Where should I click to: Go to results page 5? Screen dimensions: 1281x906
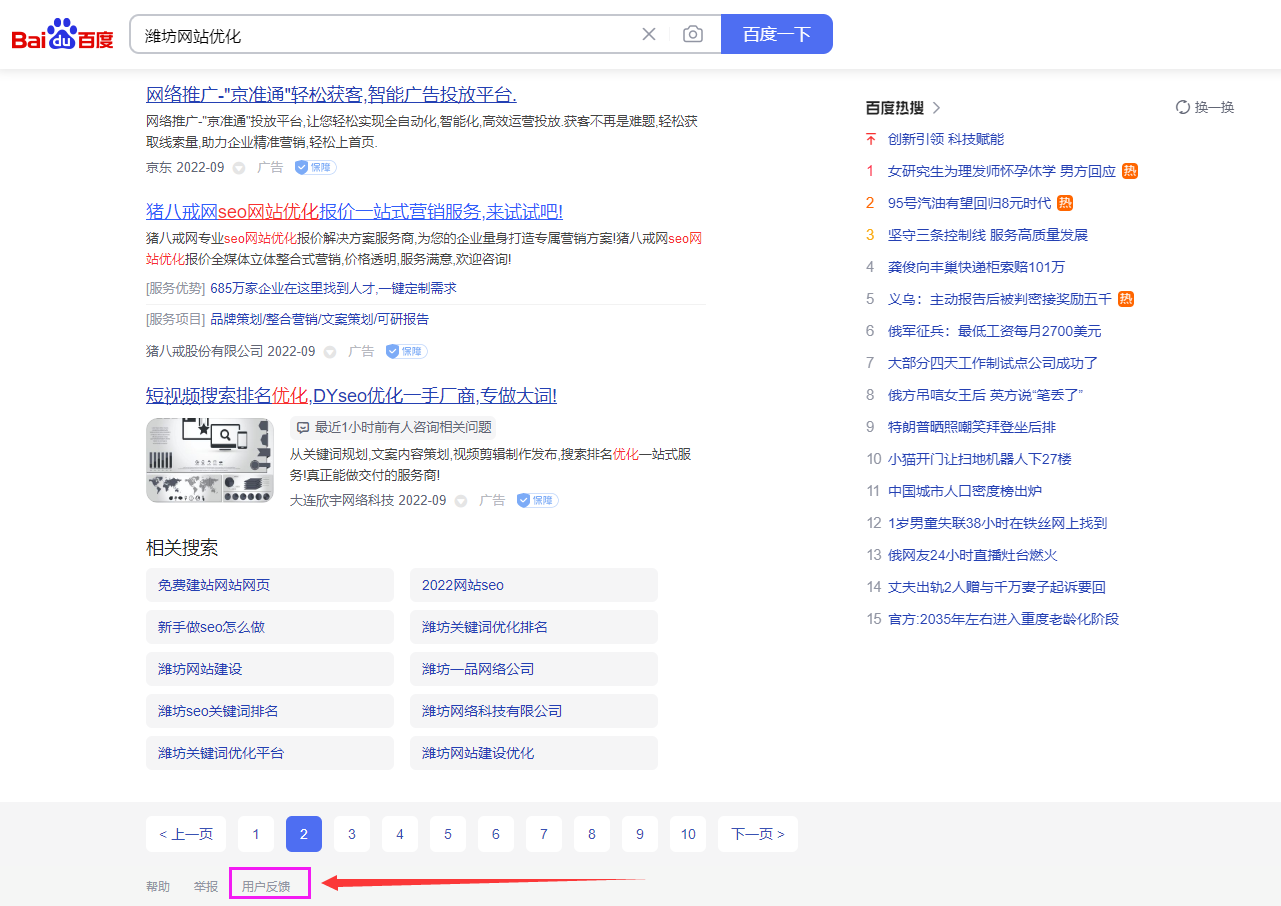(448, 834)
